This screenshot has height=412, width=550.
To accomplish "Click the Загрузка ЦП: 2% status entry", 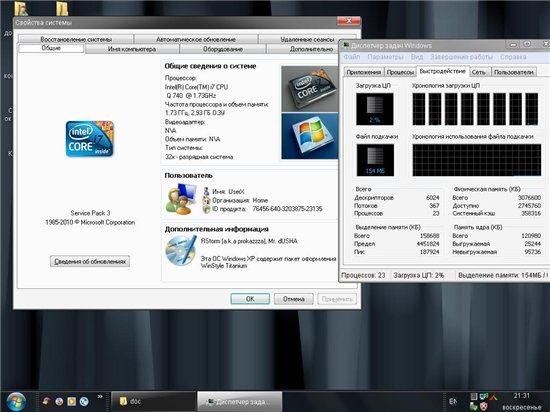I will click(x=418, y=275).
